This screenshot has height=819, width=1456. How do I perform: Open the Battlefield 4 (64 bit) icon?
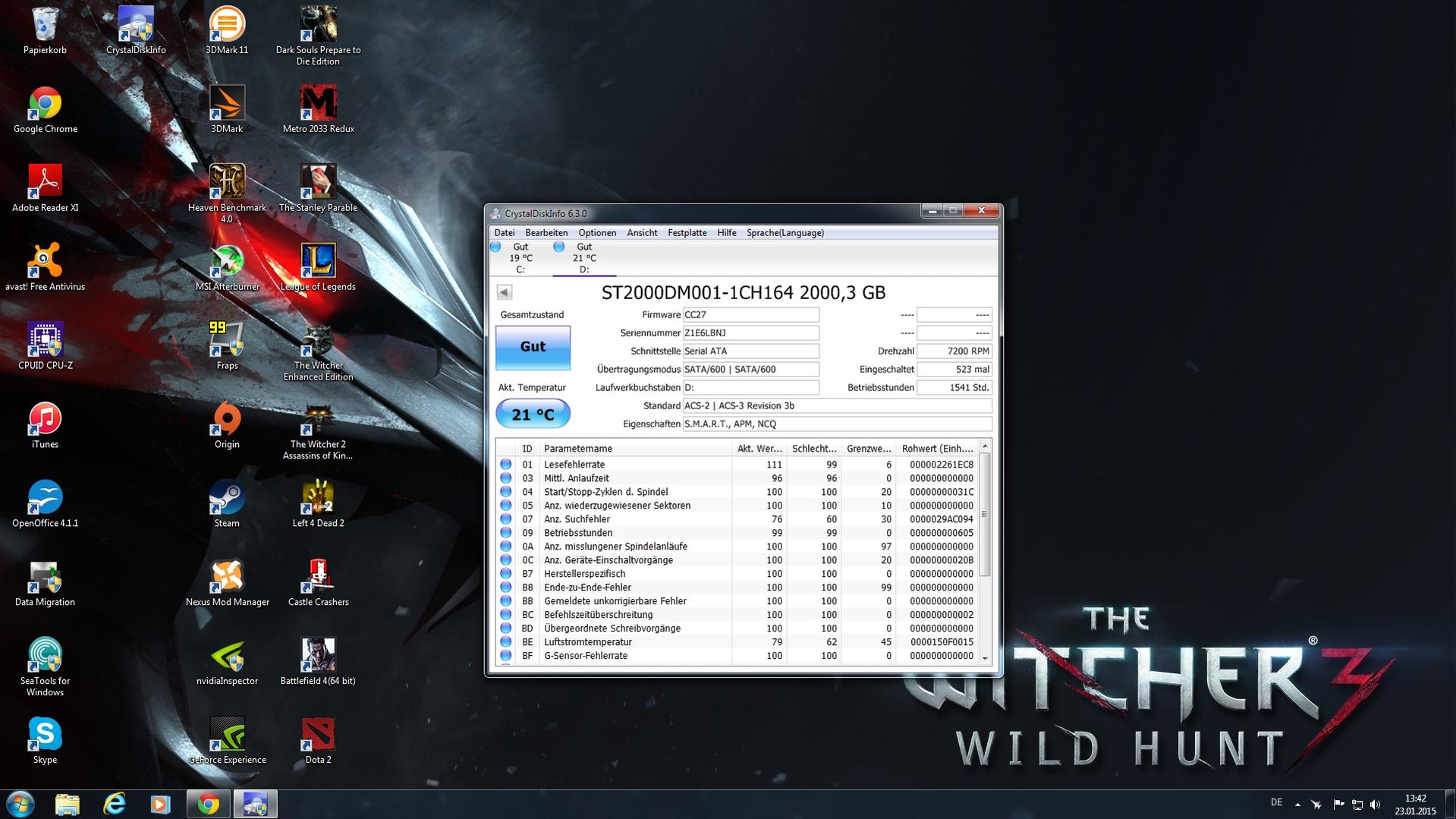point(318,662)
